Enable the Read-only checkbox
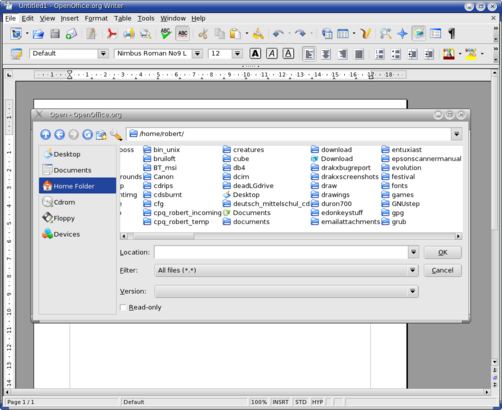 point(123,307)
